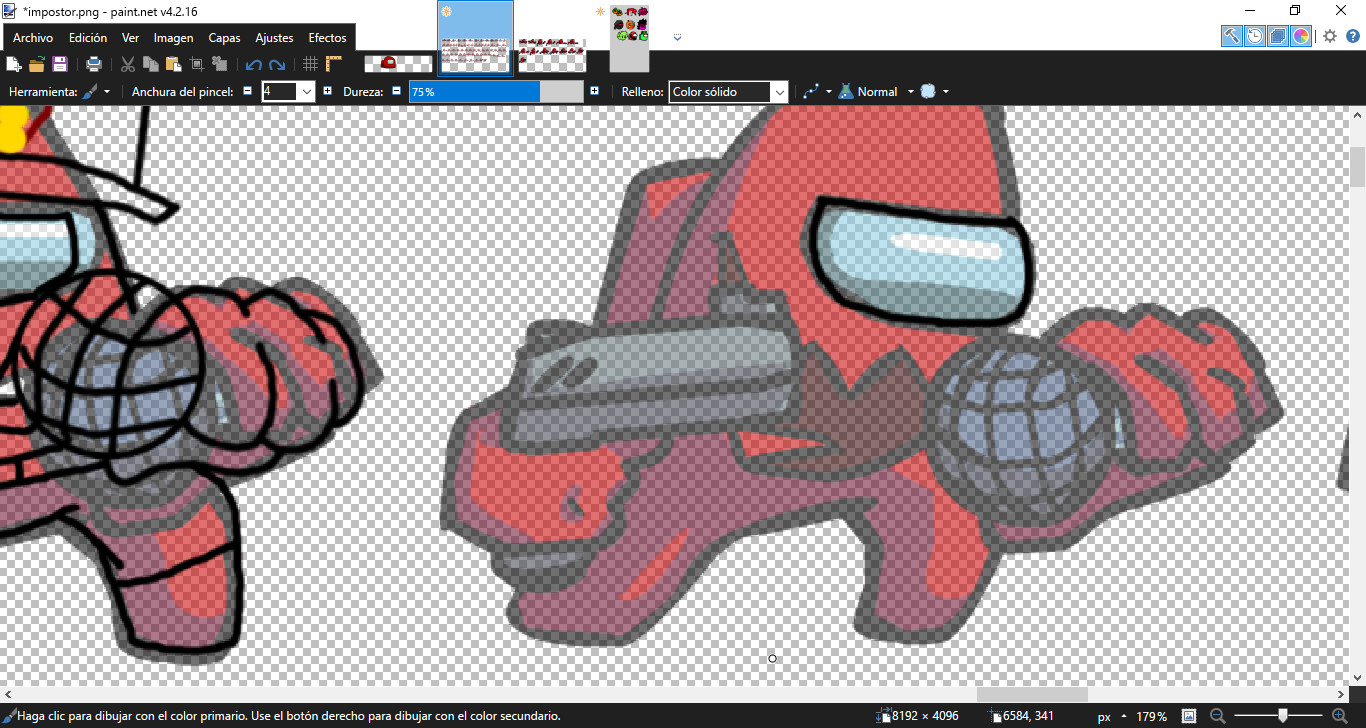This screenshot has height=728, width=1366.
Task: Increase brush width with plus button
Action: 327,91
